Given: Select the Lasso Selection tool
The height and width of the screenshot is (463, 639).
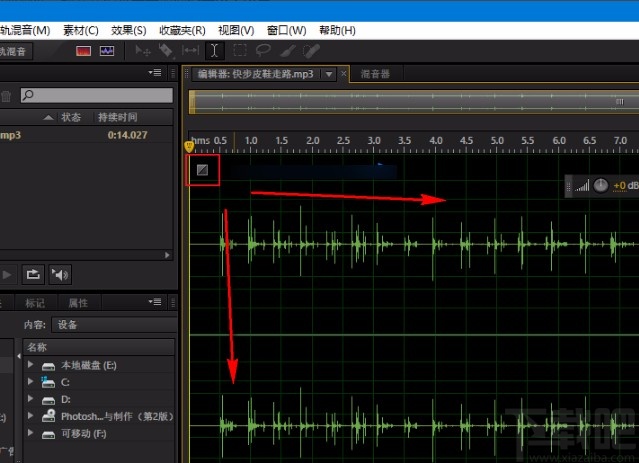Looking at the screenshot, I should tap(263, 51).
